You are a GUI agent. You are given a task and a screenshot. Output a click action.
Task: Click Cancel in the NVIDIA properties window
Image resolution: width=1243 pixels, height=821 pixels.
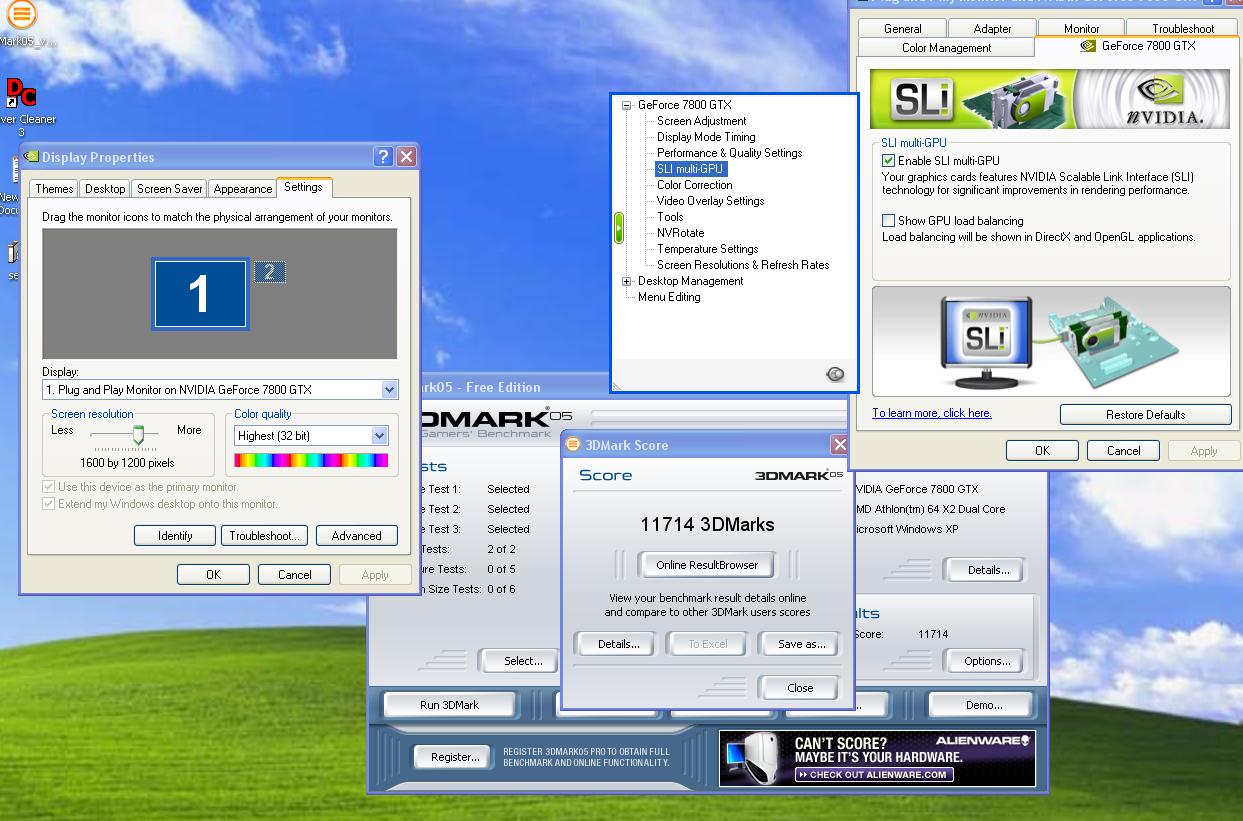pyautogui.click(x=1123, y=451)
